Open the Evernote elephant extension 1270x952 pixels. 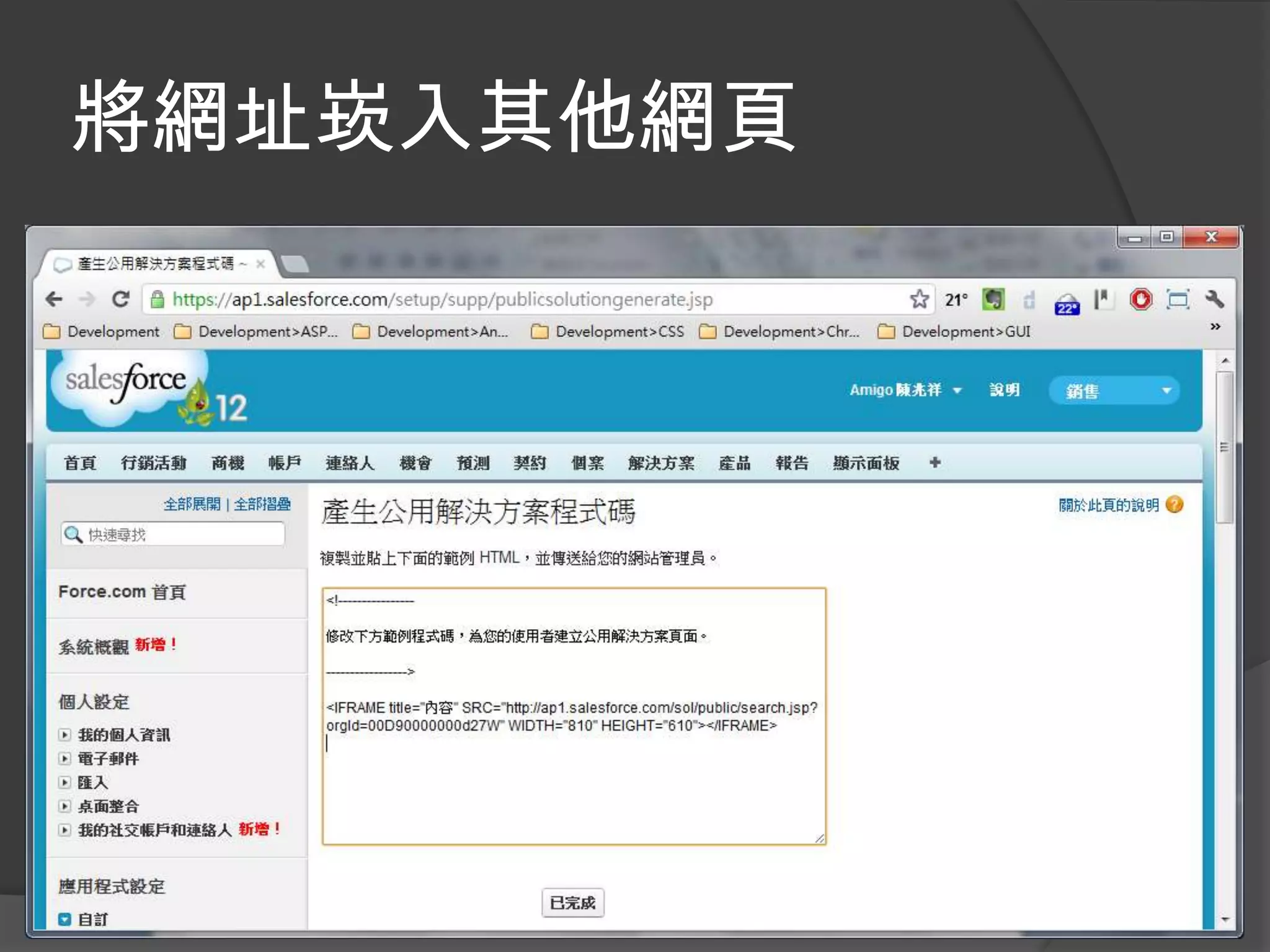point(993,300)
